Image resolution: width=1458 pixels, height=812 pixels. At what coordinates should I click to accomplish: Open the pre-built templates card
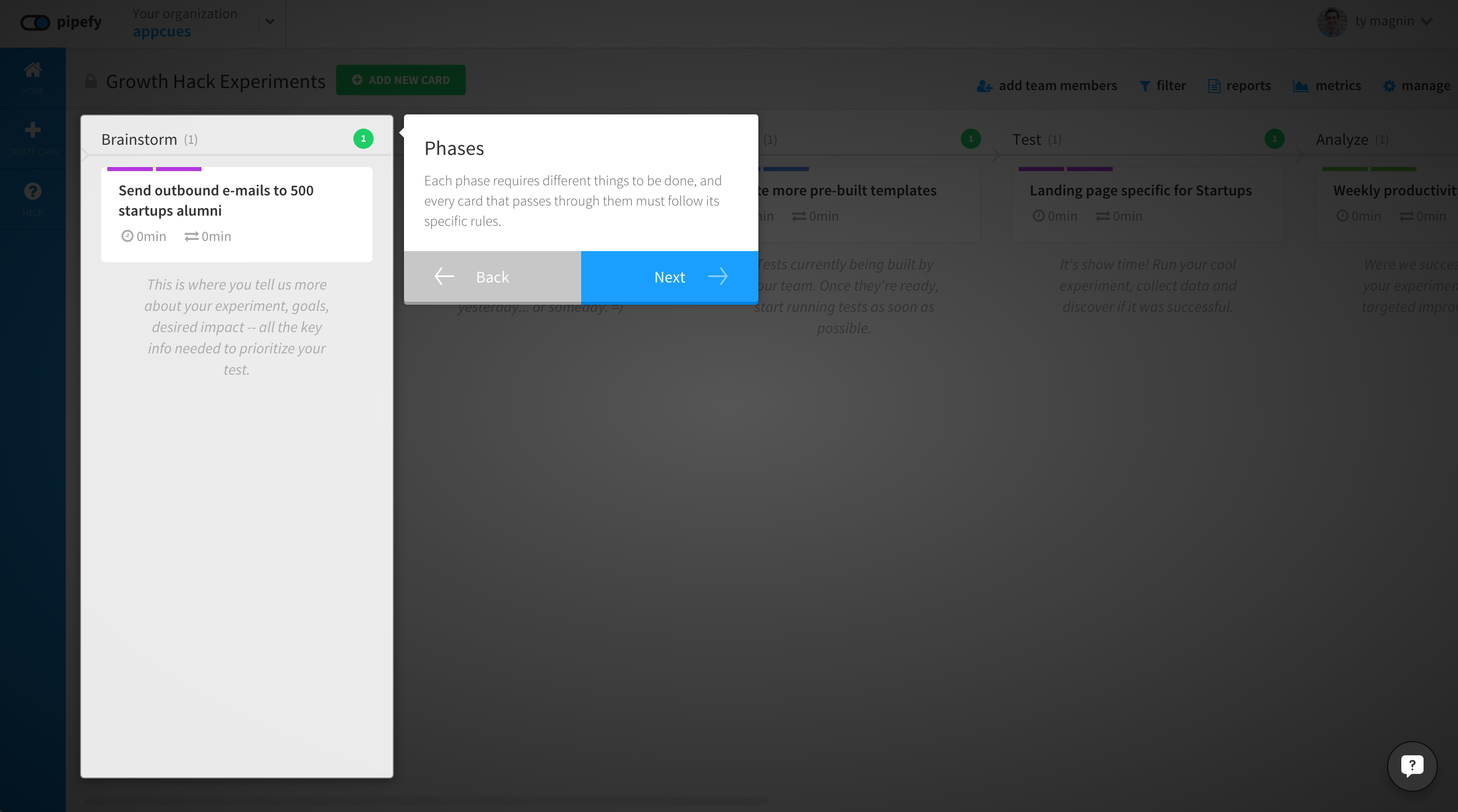click(x=869, y=205)
